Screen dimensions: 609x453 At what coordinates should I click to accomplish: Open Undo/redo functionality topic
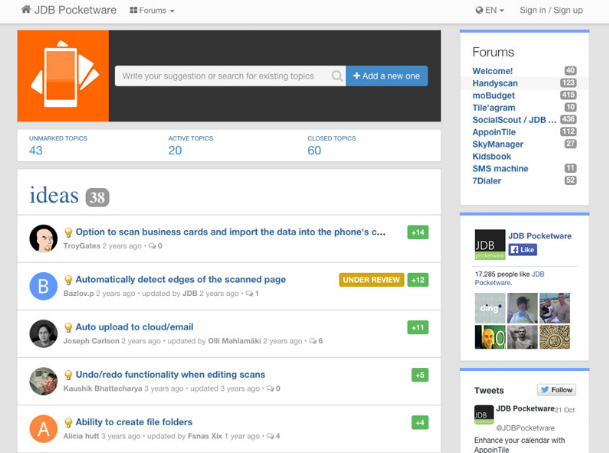pos(170,375)
